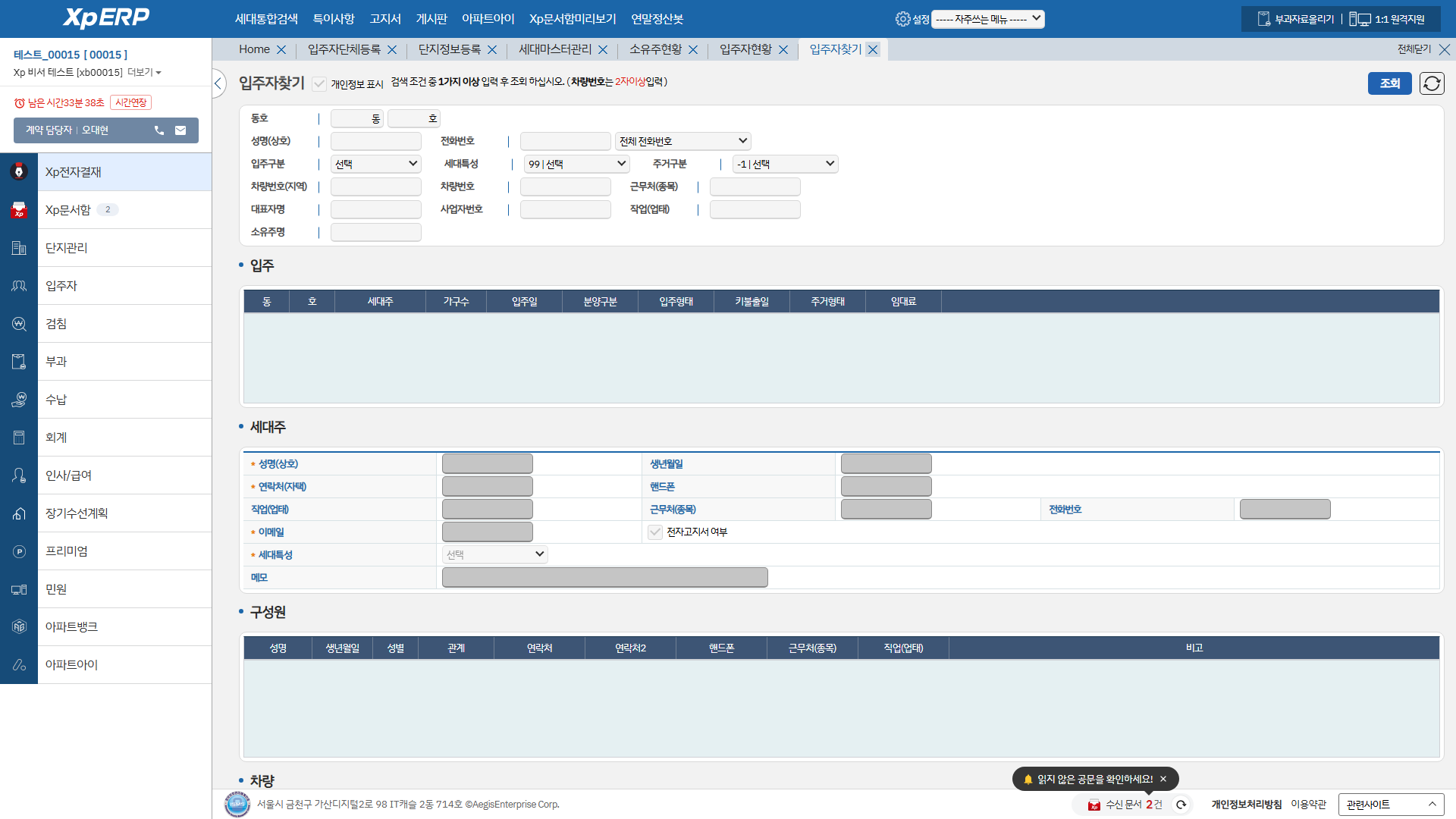The height and width of the screenshot is (819, 1456).
Task: Click the 조회 search button
Action: 1389,83
